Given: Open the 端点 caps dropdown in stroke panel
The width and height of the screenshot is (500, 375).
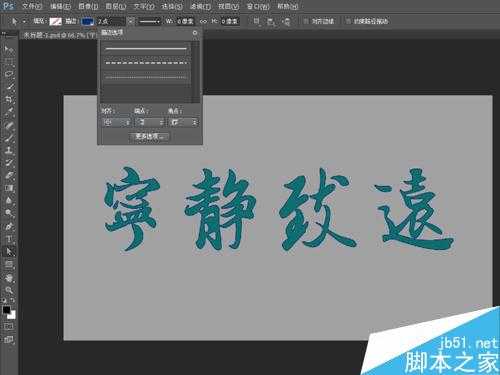Looking at the screenshot, I should (x=150, y=123).
